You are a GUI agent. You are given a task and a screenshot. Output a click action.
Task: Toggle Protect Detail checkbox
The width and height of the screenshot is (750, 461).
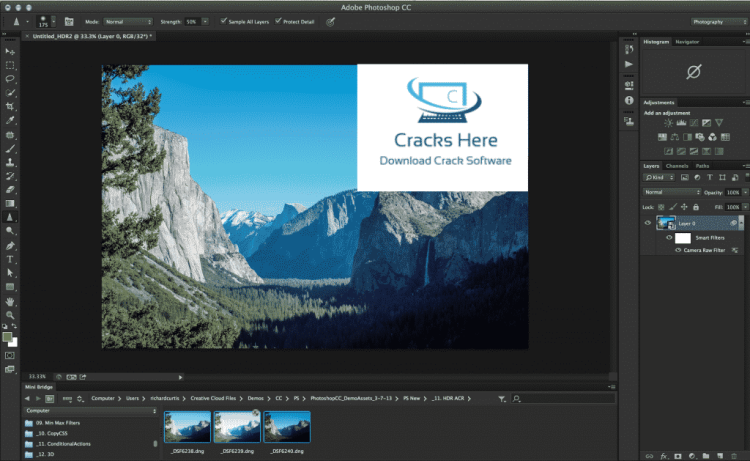point(278,21)
